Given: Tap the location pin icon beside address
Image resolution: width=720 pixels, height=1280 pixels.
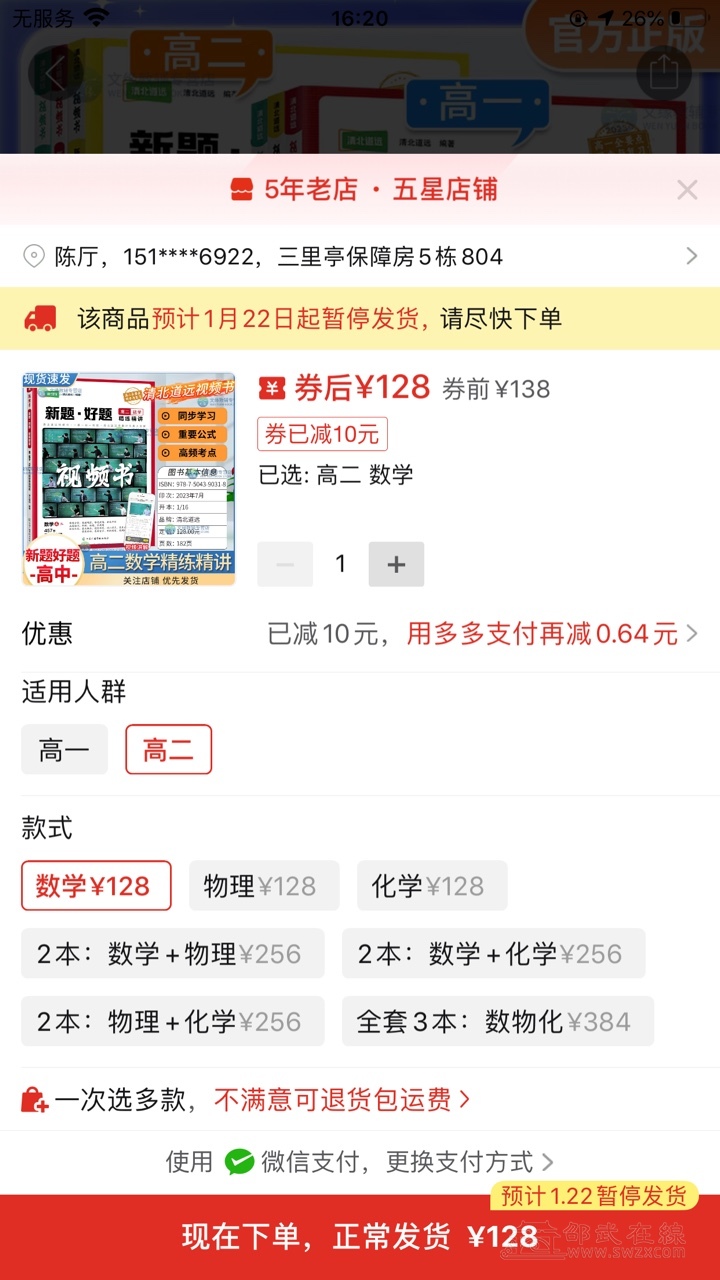Looking at the screenshot, I should [x=34, y=257].
